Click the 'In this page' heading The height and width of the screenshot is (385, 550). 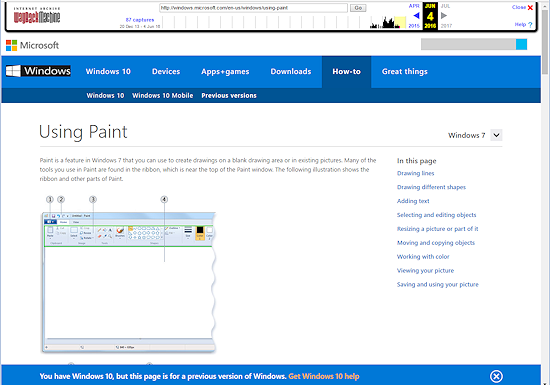click(416, 161)
